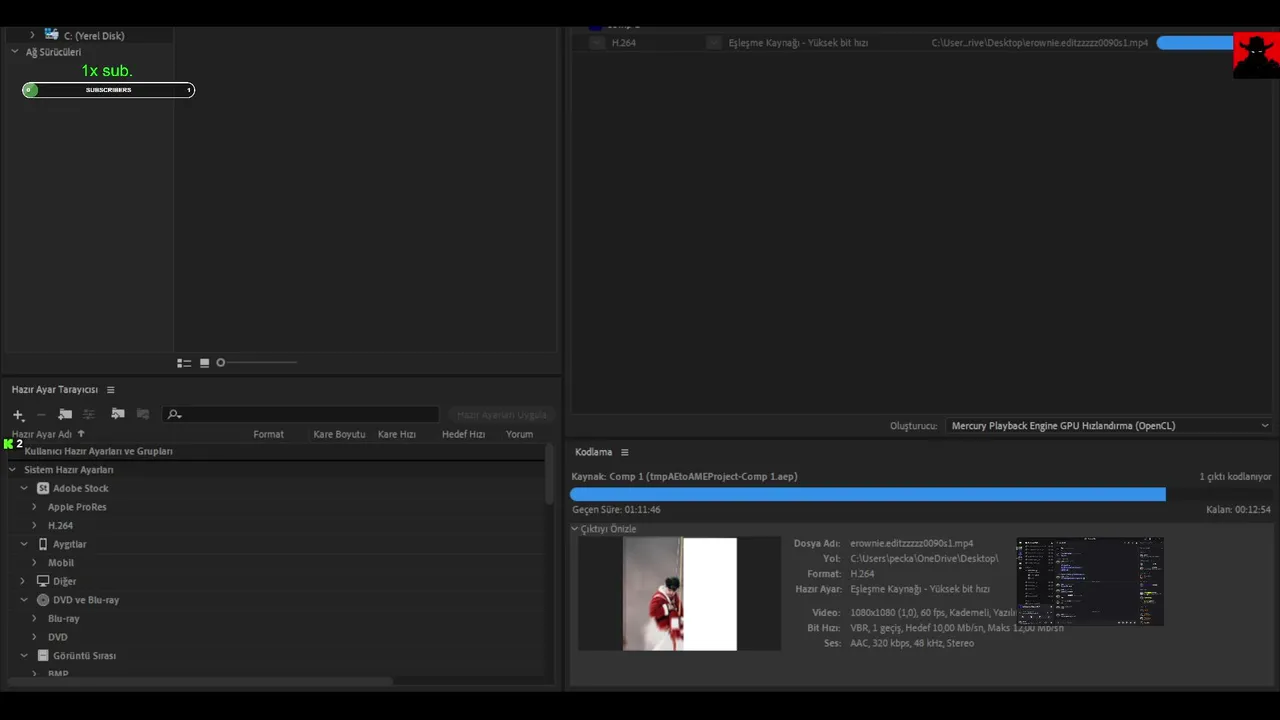The image size is (1280, 720).
Task: Click the Görüntü Sırası group icon
Action: coord(43,656)
